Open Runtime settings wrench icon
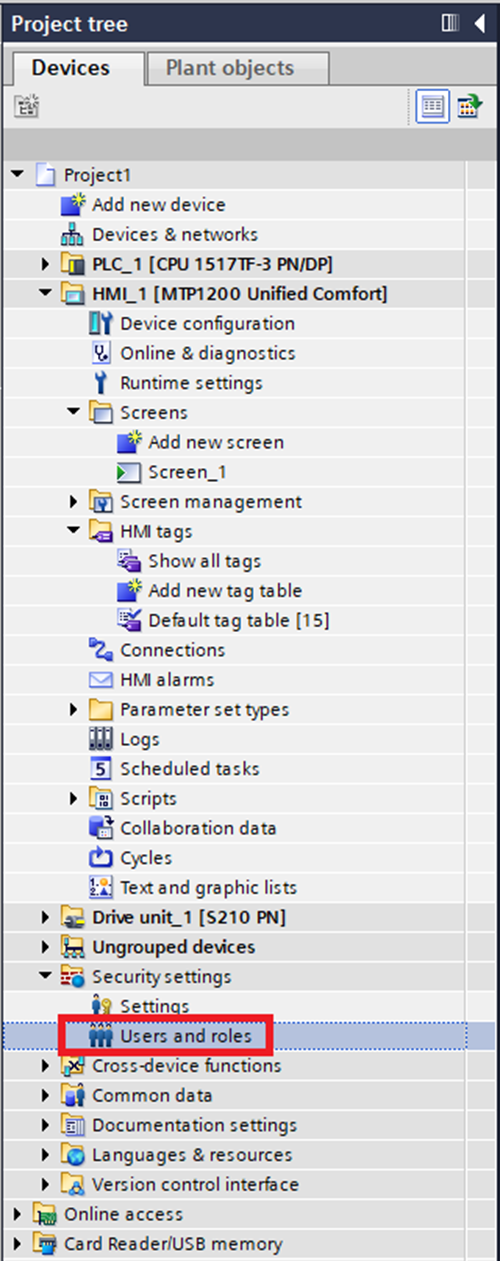 [102, 383]
